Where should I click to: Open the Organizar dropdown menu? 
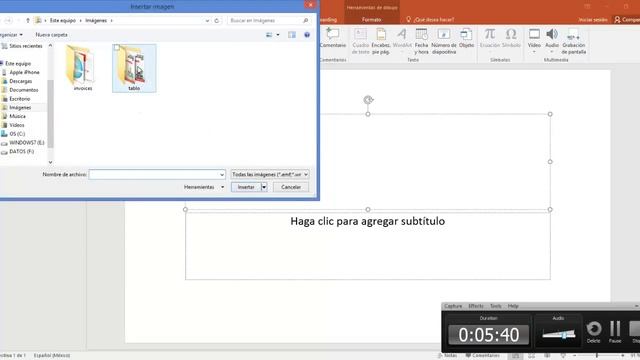tap(11, 35)
